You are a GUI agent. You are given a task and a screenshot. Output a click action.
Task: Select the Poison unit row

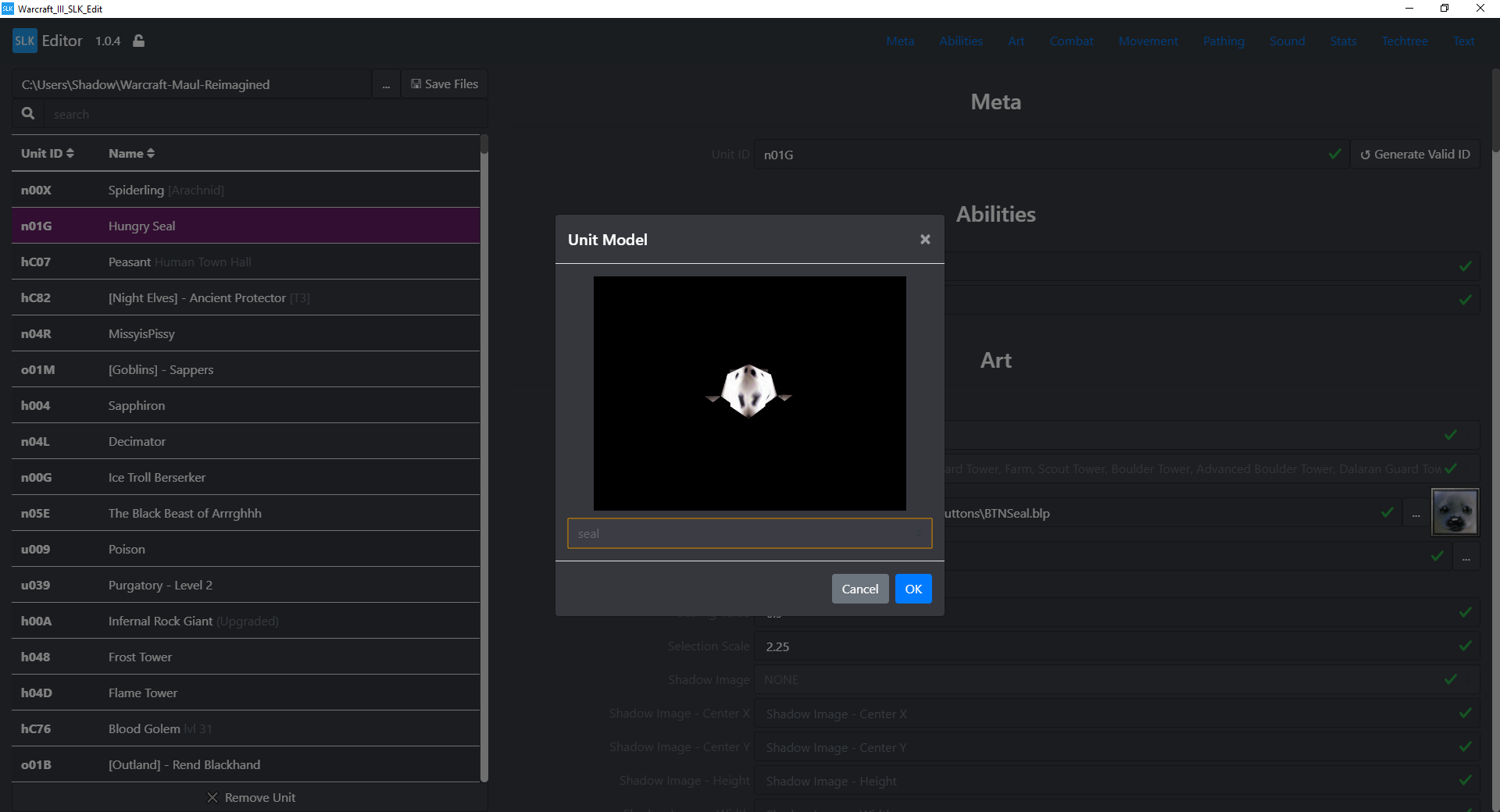246,549
